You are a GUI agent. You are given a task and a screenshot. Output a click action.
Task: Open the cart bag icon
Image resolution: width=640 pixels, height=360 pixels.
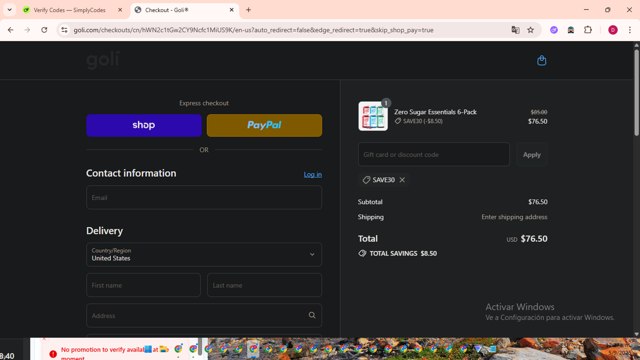pyautogui.click(x=542, y=60)
